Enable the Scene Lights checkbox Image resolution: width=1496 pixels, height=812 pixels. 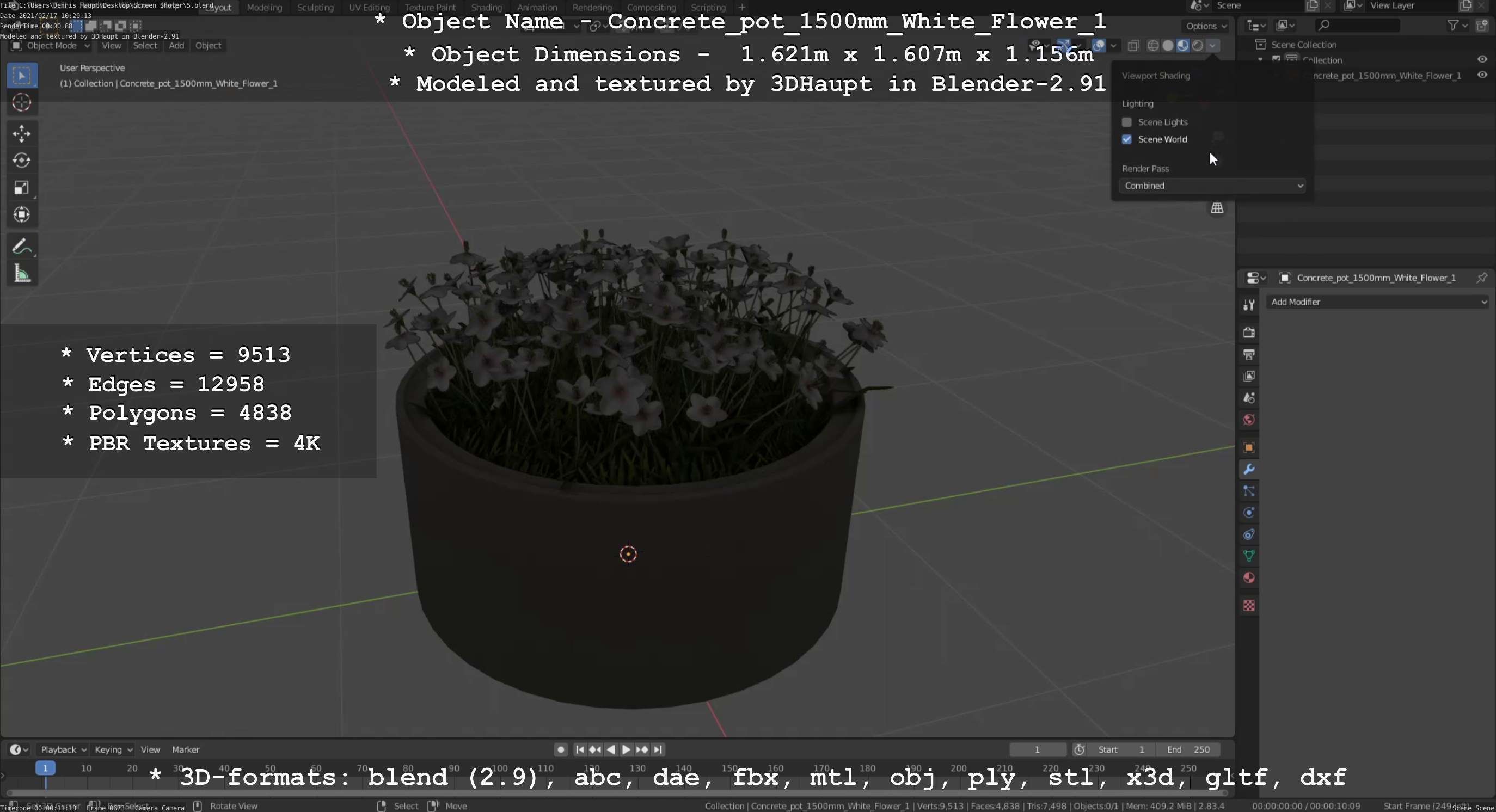1127,122
